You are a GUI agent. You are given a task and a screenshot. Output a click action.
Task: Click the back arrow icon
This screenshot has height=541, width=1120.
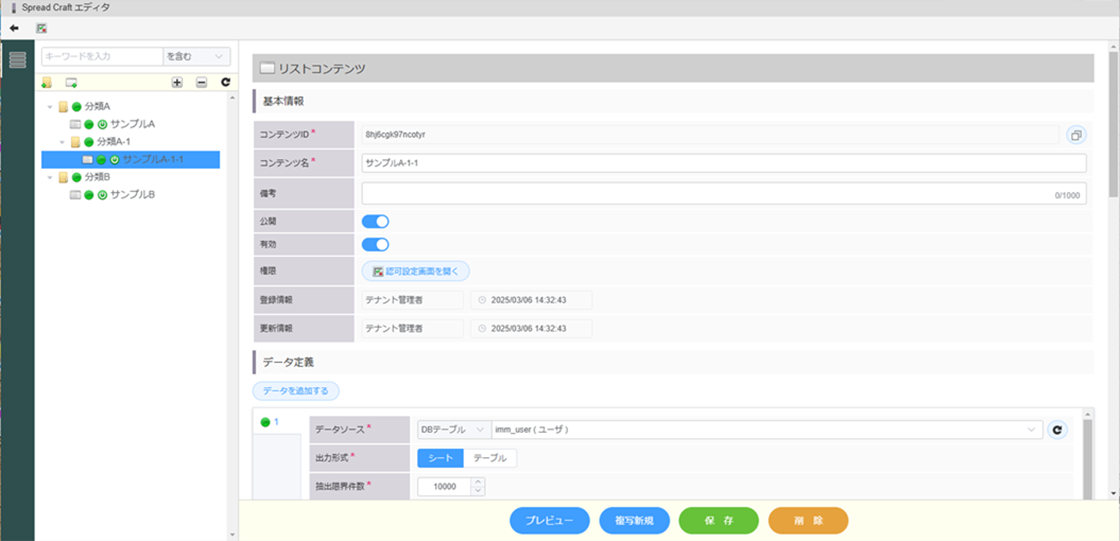(14, 28)
